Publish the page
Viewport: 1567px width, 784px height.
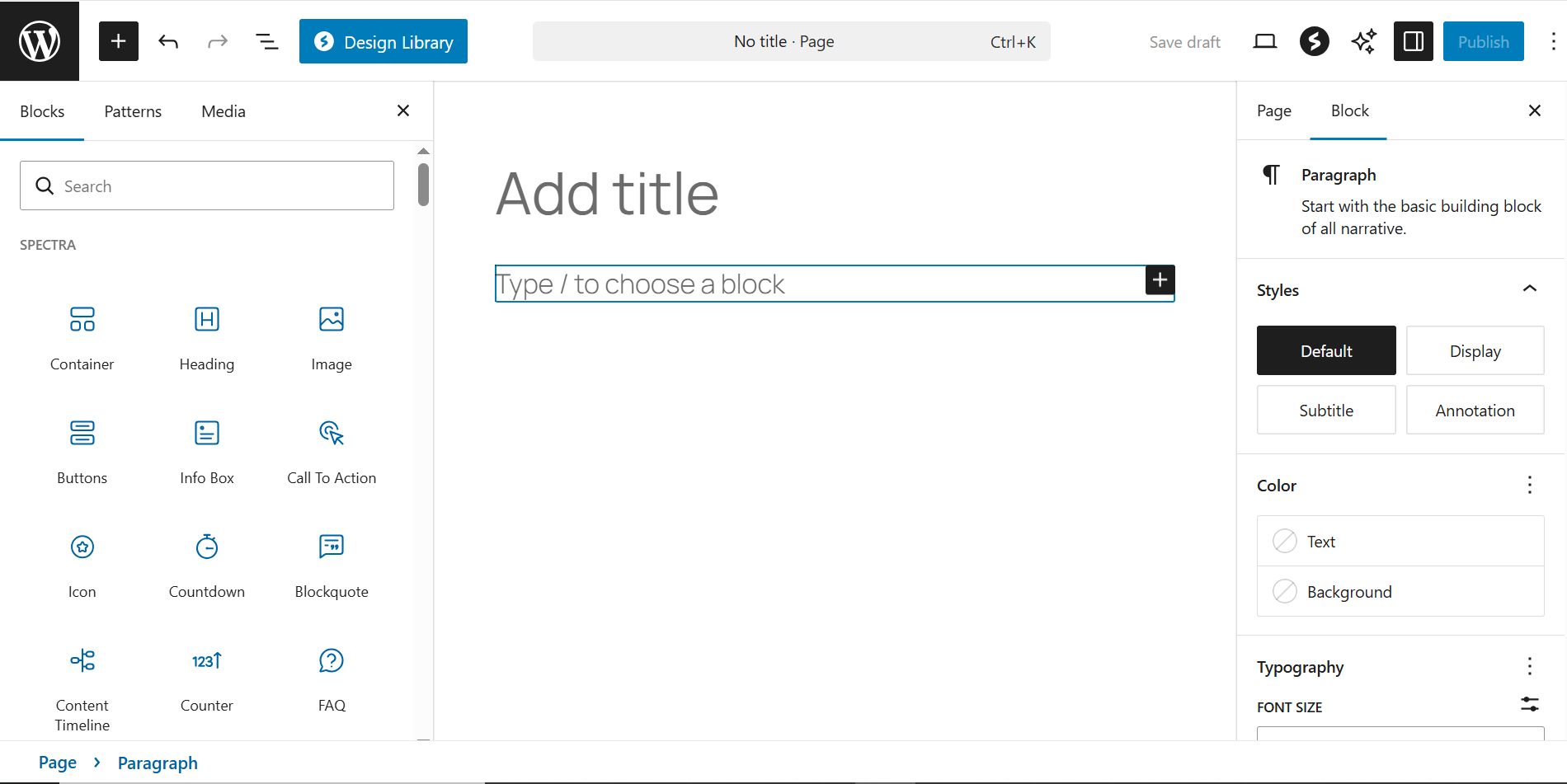tap(1484, 41)
